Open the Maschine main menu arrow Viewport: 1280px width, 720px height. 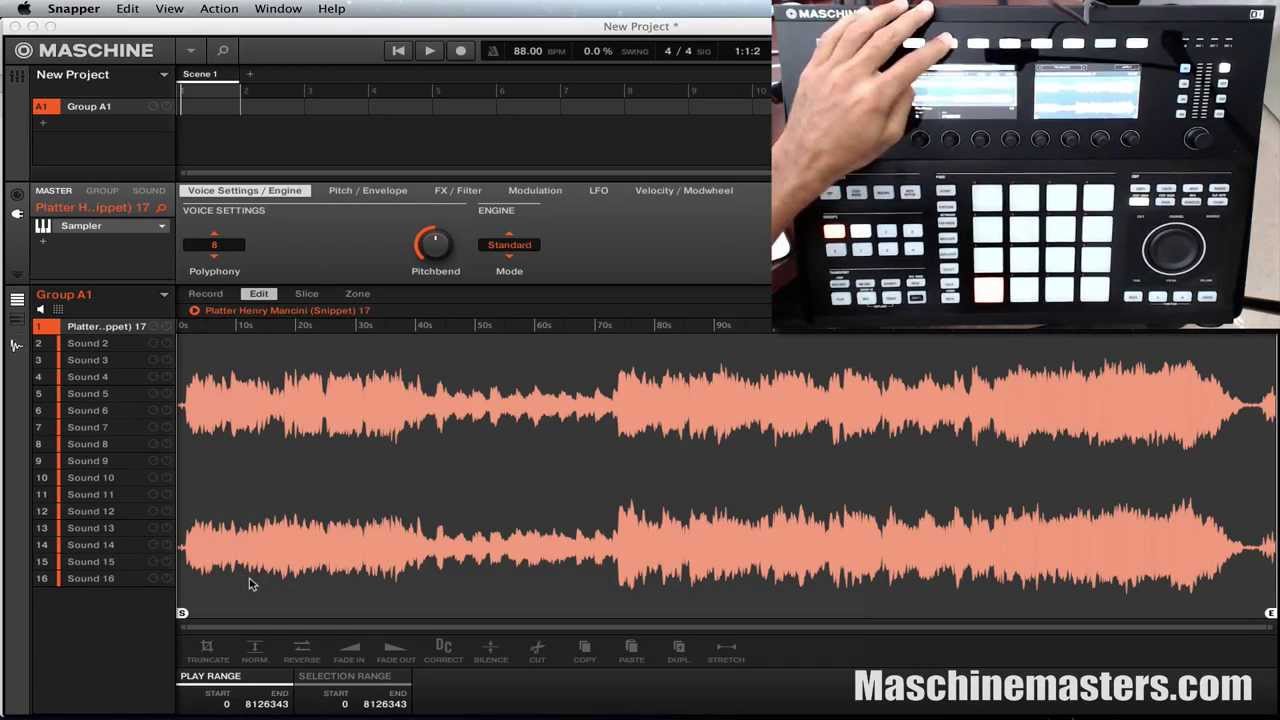tap(190, 50)
